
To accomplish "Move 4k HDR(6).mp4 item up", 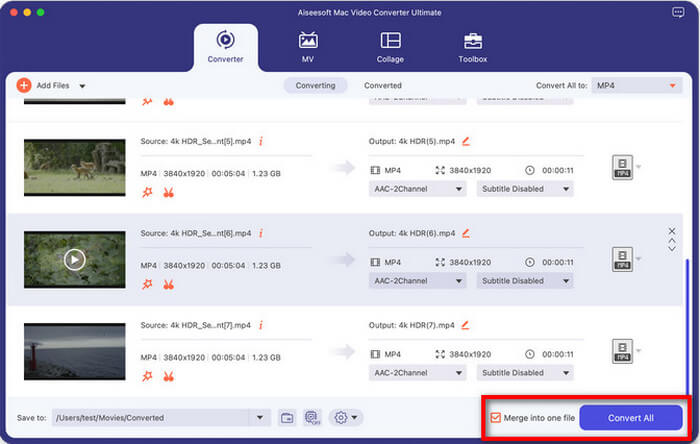I will [672, 241].
